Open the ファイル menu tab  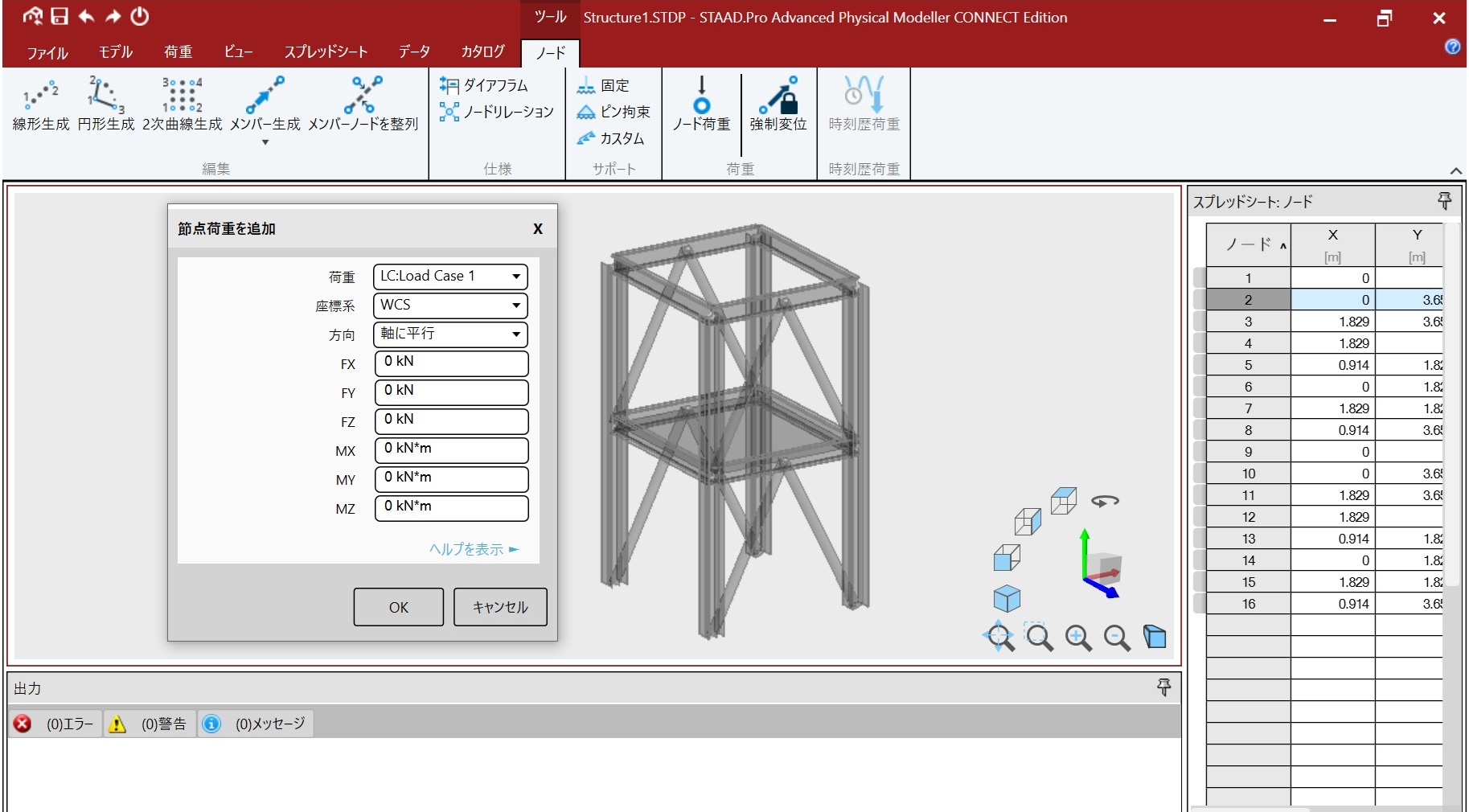click(x=47, y=52)
